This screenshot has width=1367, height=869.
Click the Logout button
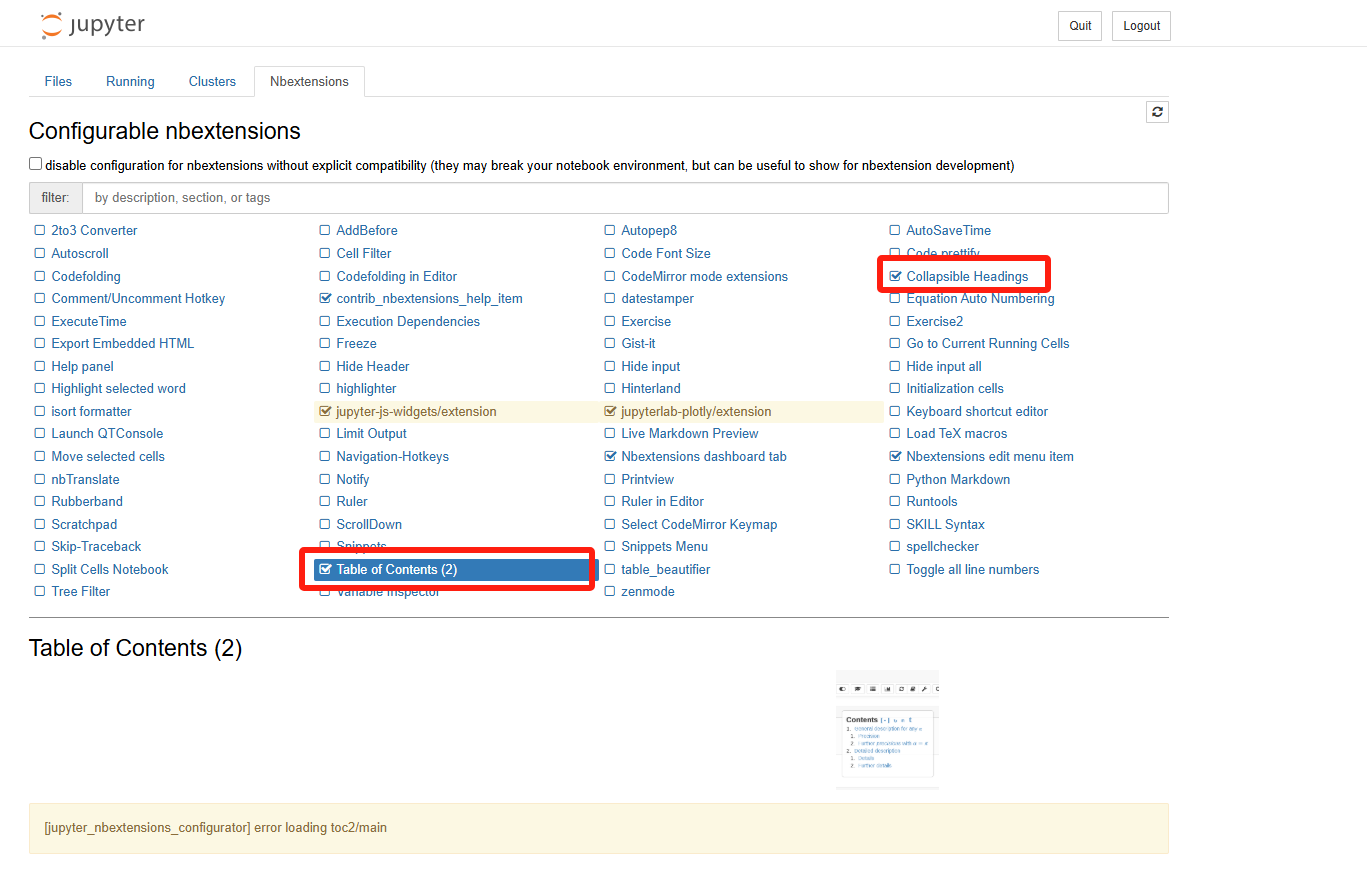(x=1141, y=26)
